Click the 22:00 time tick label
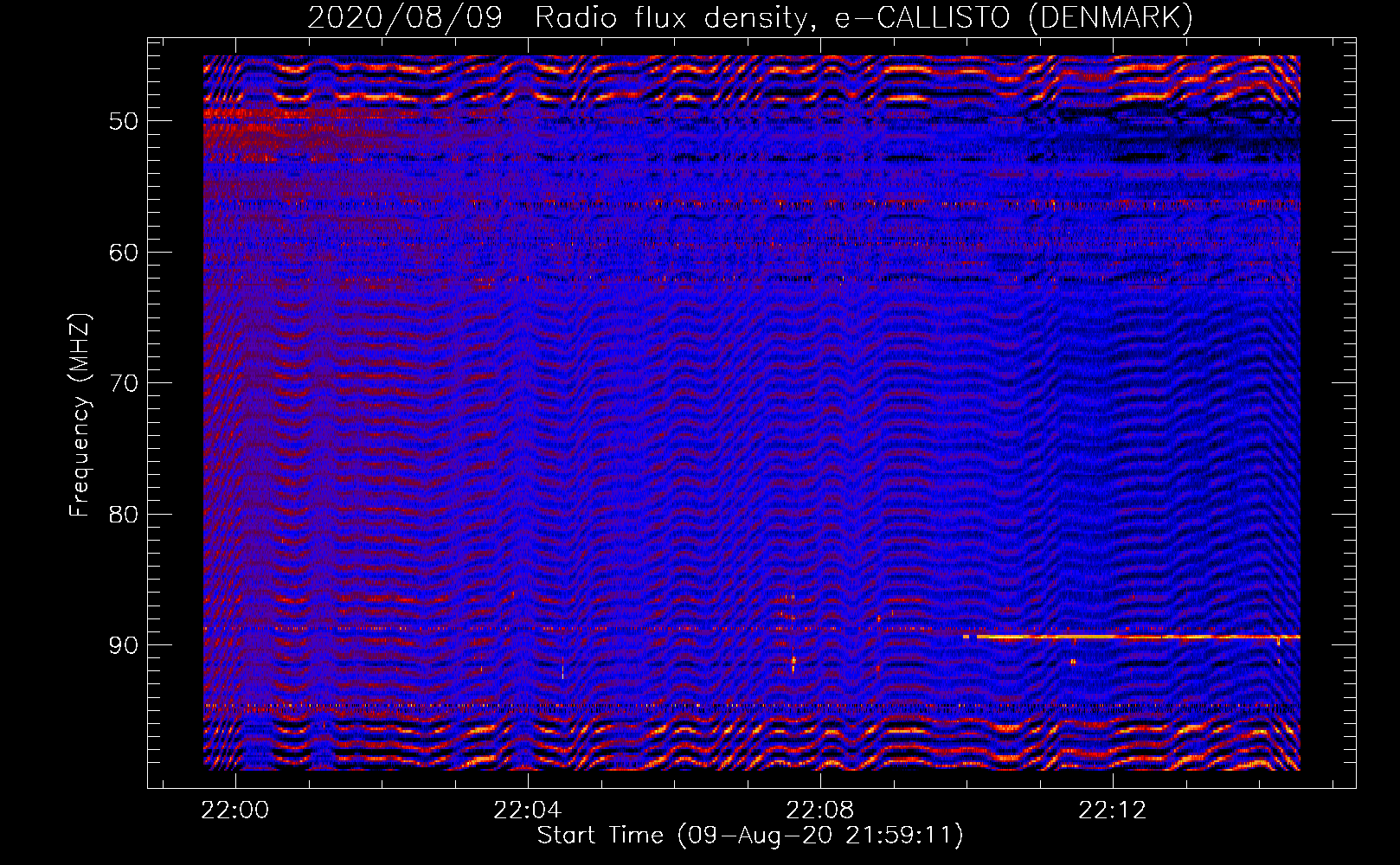Screen dimensions: 1400x865 [x=235, y=810]
